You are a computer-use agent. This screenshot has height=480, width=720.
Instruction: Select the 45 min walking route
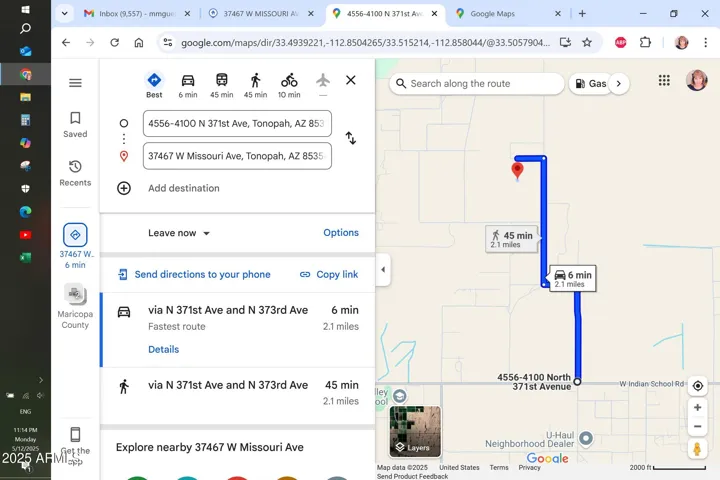tap(238, 393)
